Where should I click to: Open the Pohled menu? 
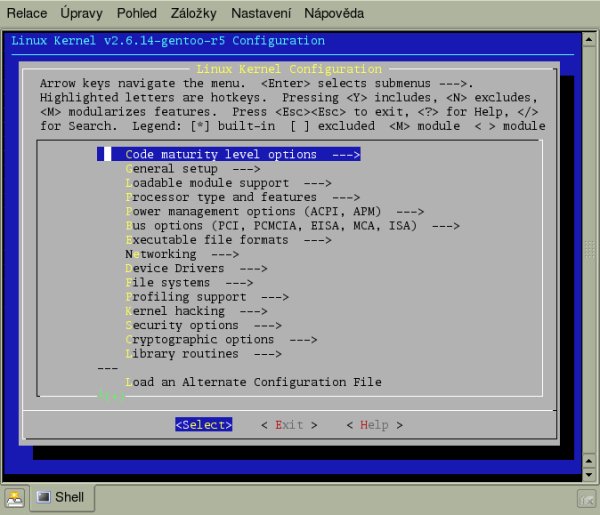pyautogui.click(x=137, y=13)
